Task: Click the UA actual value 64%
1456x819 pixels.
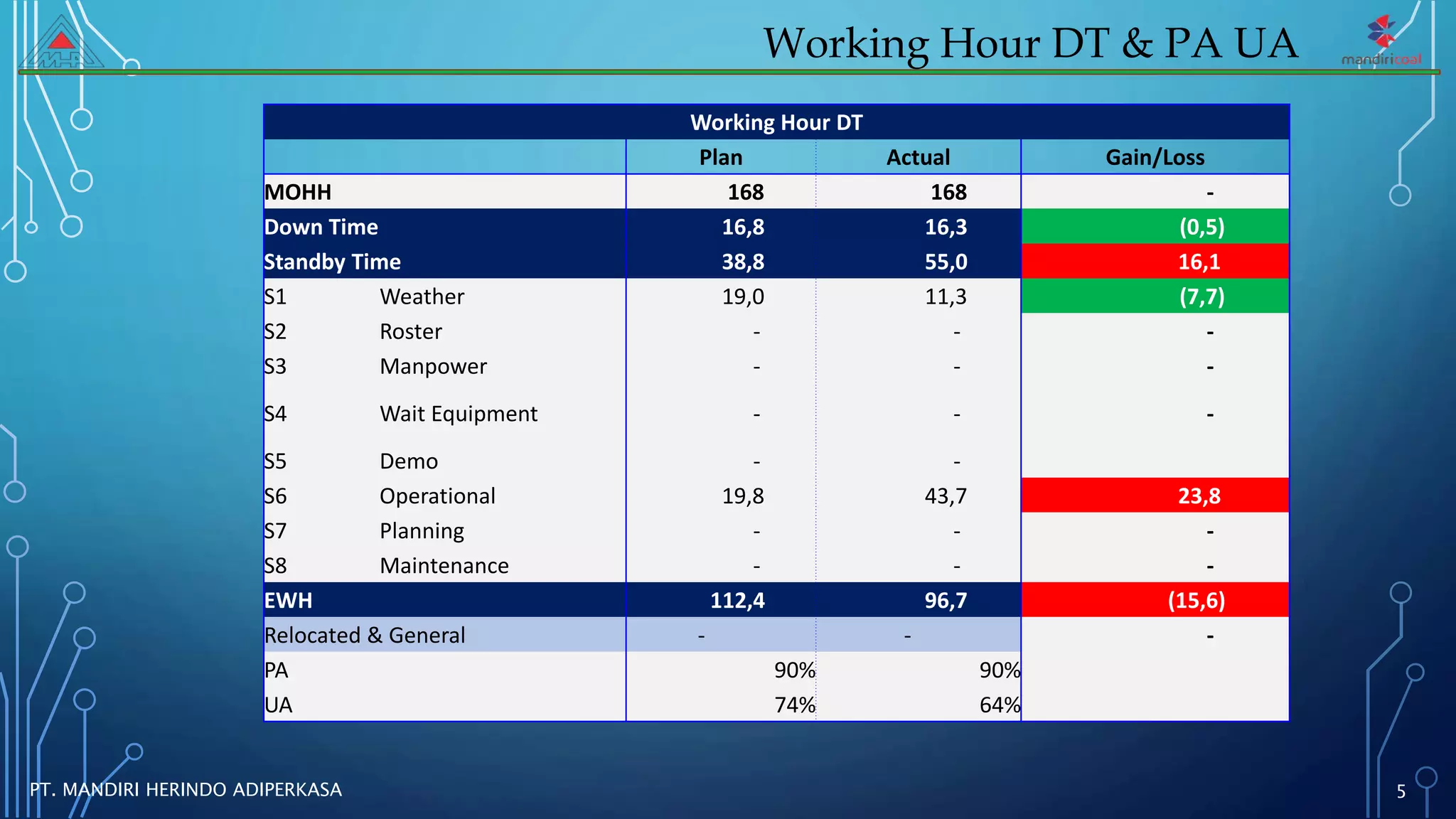Action: coord(999,705)
